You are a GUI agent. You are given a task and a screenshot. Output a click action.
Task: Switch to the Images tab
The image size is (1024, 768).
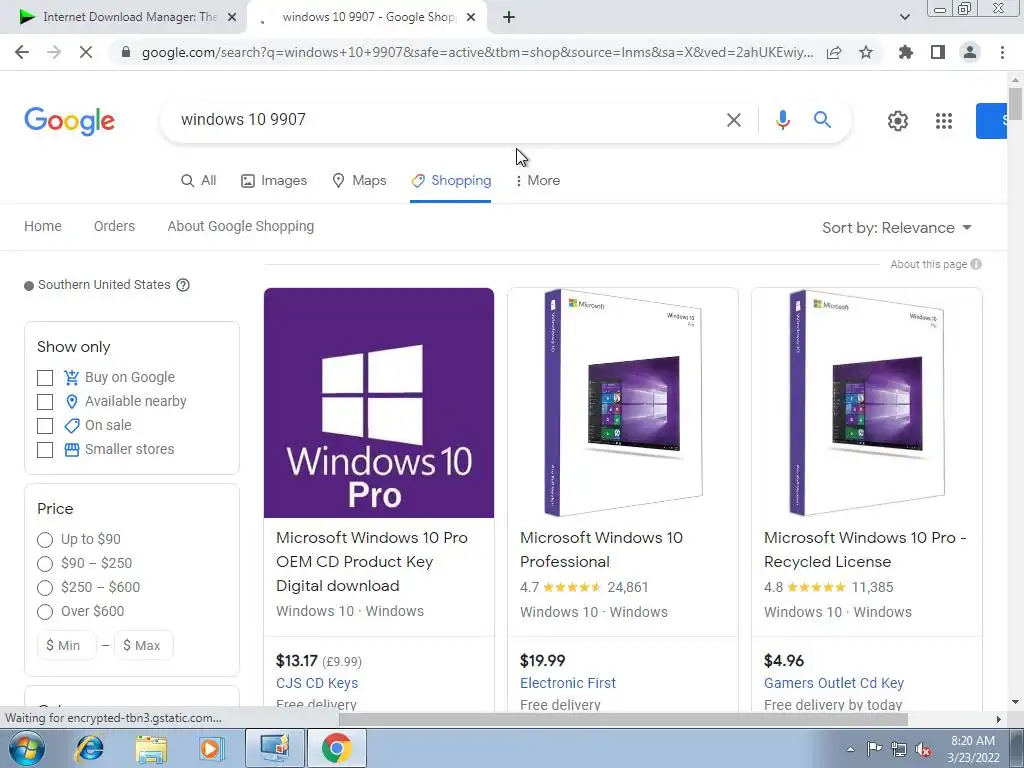pyautogui.click(x=274, y=180)
